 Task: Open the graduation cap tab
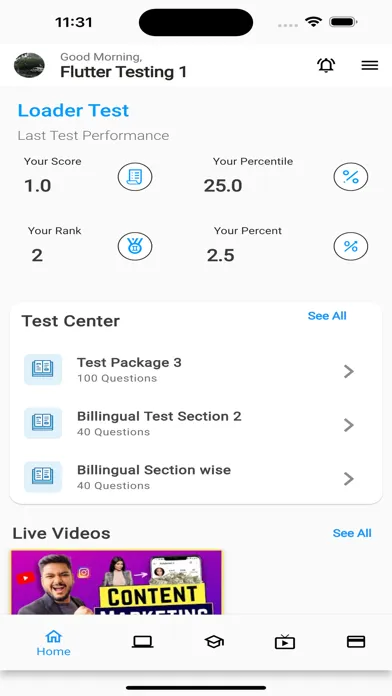[x=214, y=642]
